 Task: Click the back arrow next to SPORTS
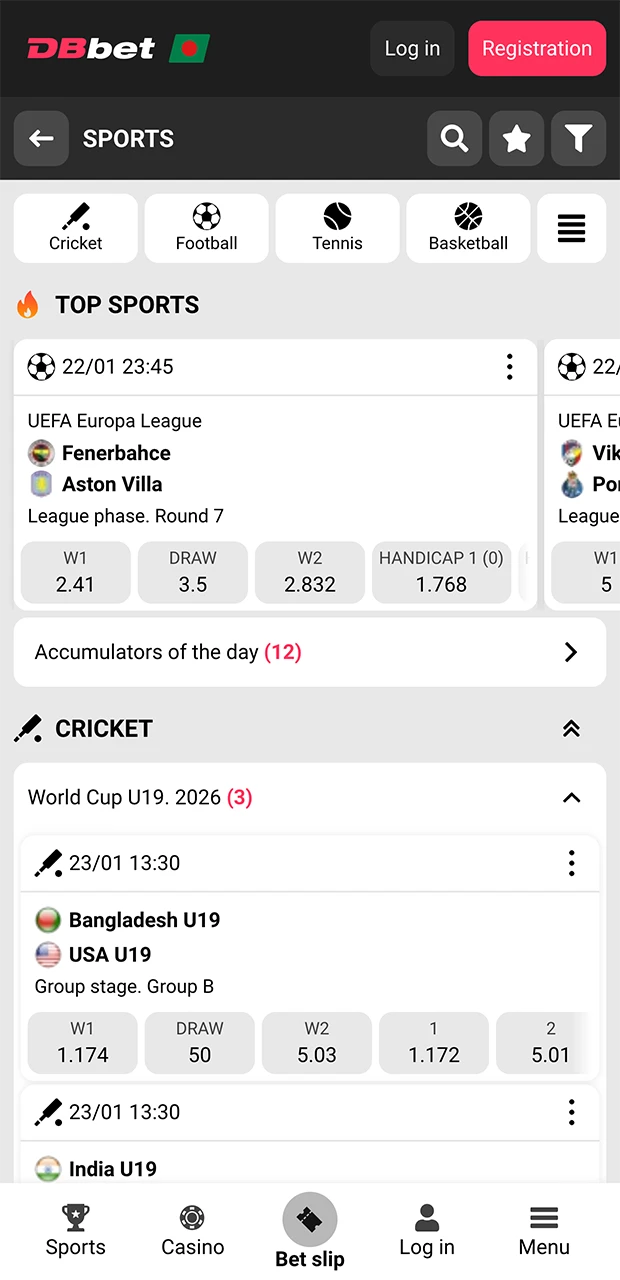pyautogui.click(x=41, y=138)
